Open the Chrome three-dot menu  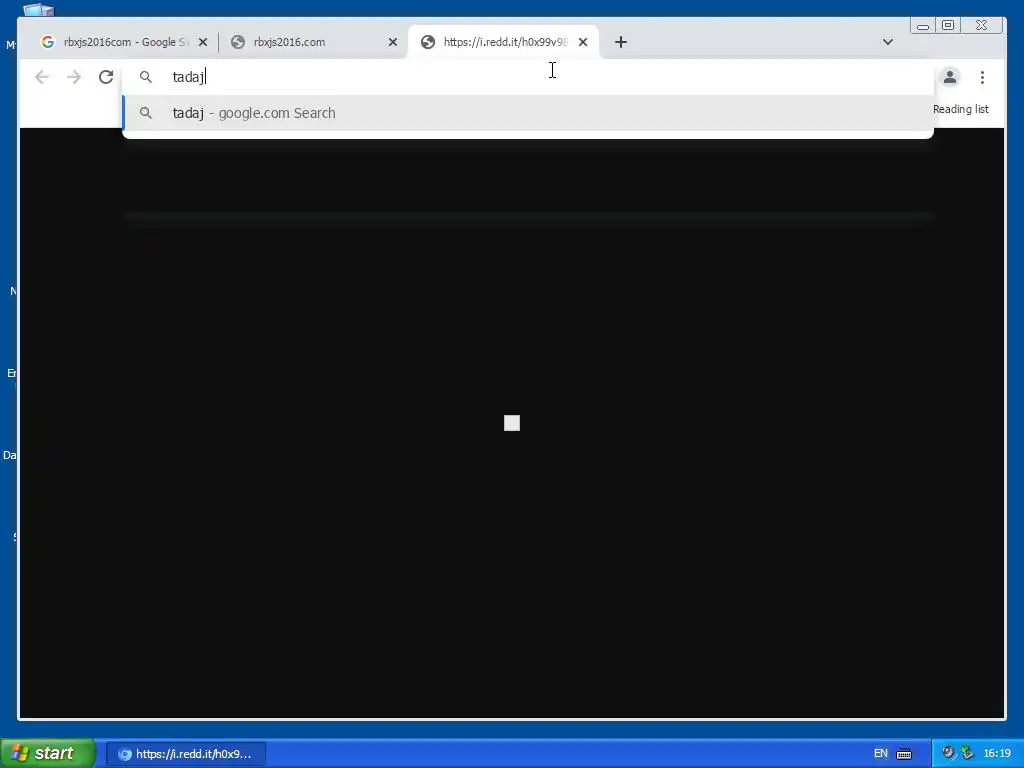(x=982, y=78)
